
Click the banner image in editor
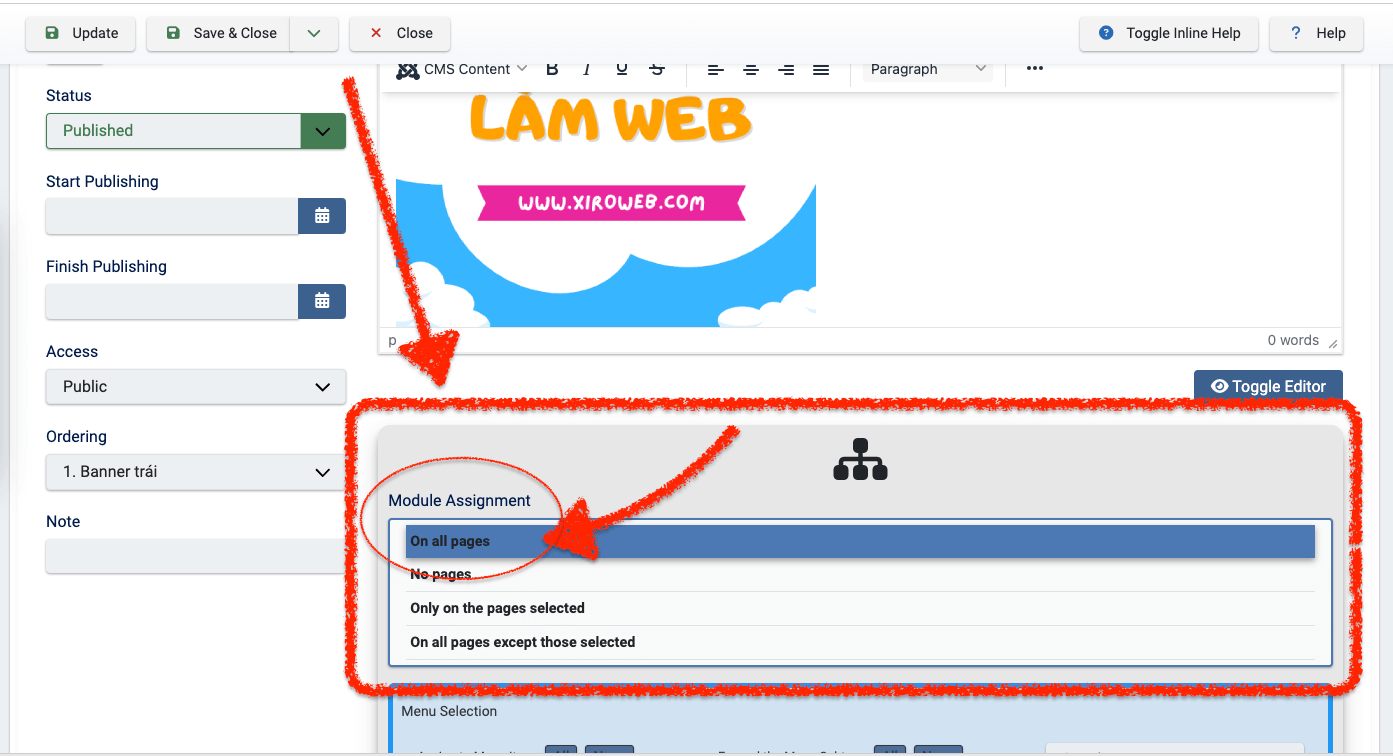click(606, 210)
